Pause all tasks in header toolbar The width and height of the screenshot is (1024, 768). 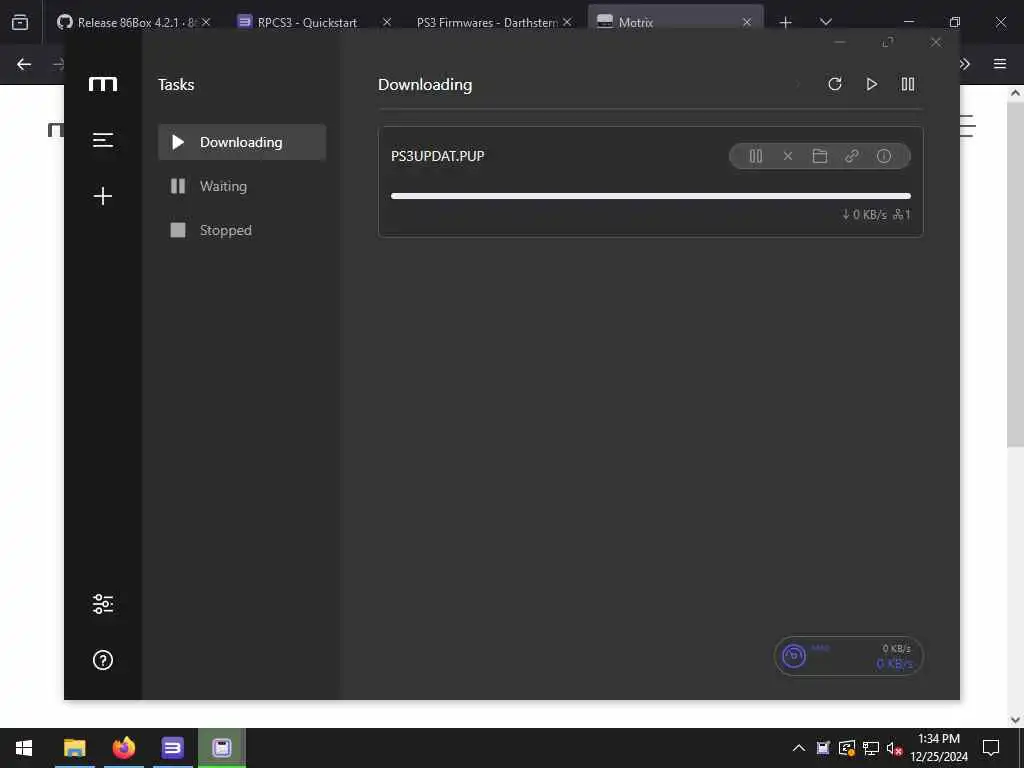pyautogui.click(x=908, y=84)
